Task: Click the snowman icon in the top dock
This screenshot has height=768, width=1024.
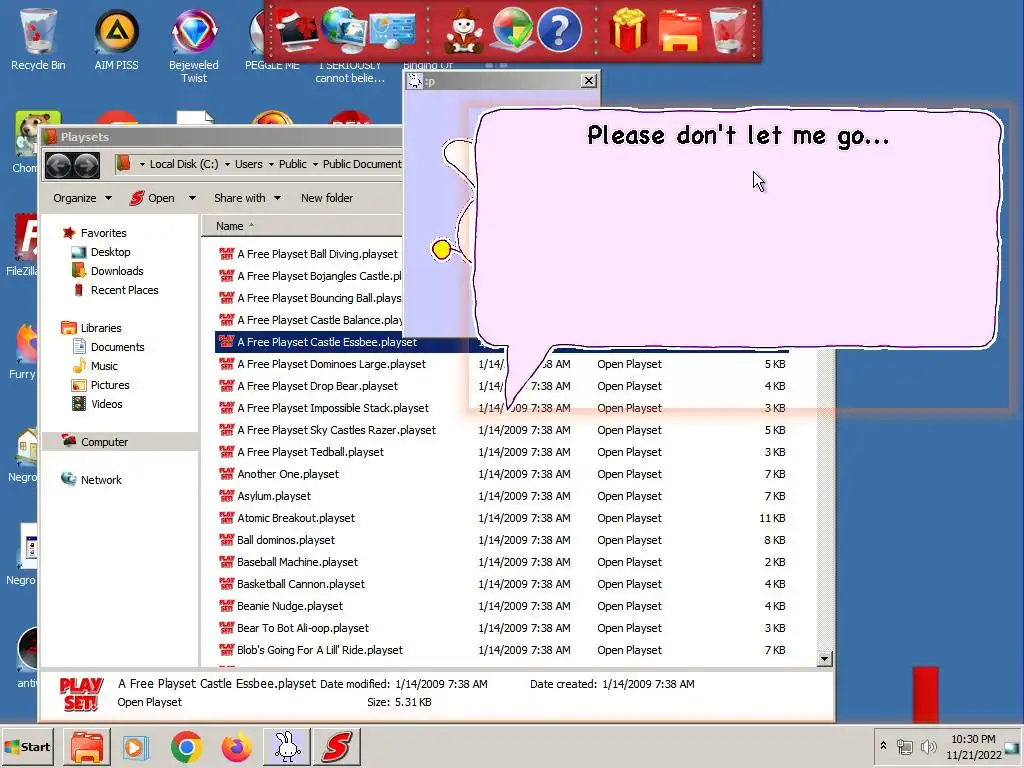Action: pyautogui.click(x=464, y=30)
